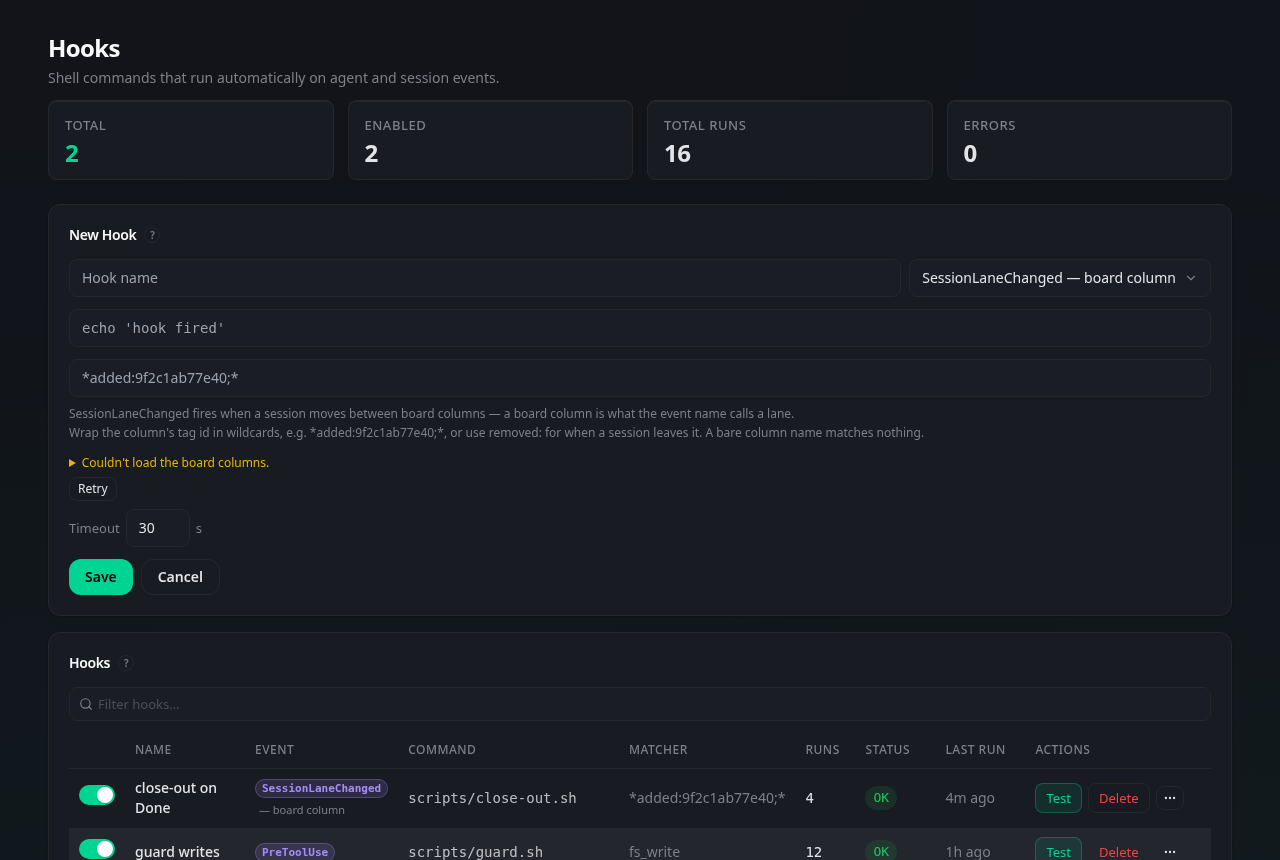Screen dimensions: 1280x860
Task: Disable the close-out on Done hook
Action: tap(97, 795)
